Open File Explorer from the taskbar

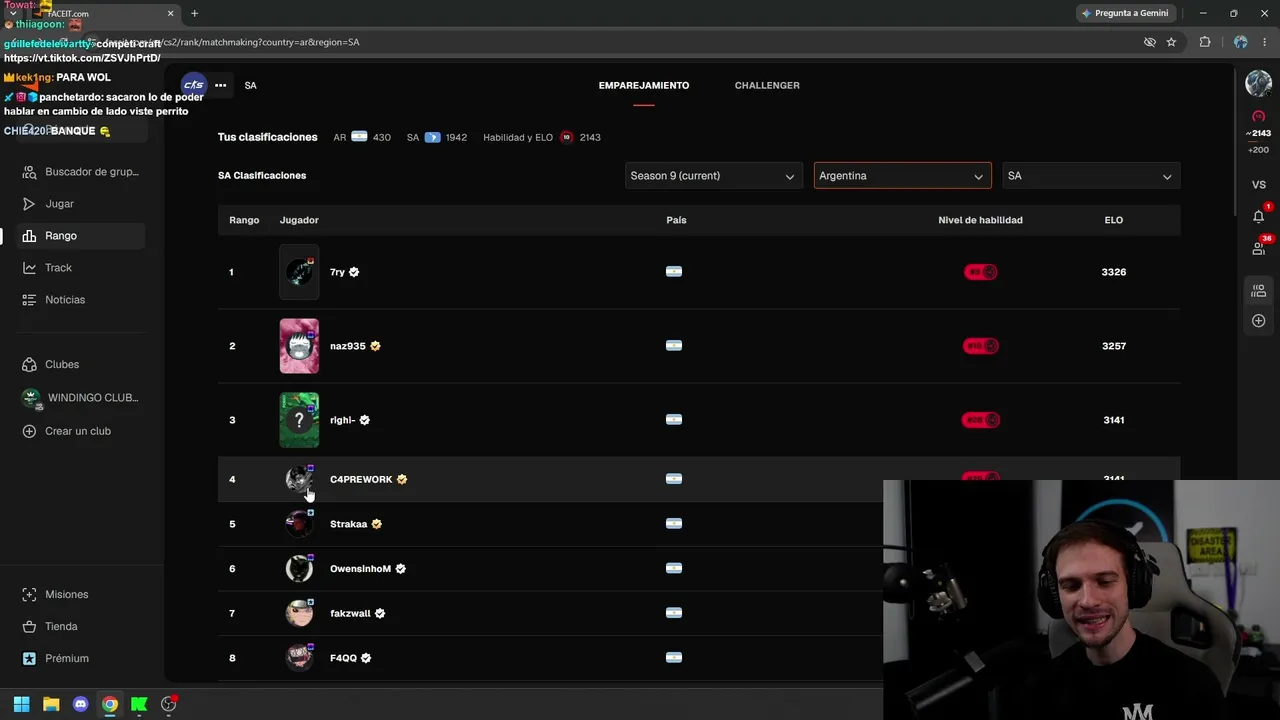point(51,704)
